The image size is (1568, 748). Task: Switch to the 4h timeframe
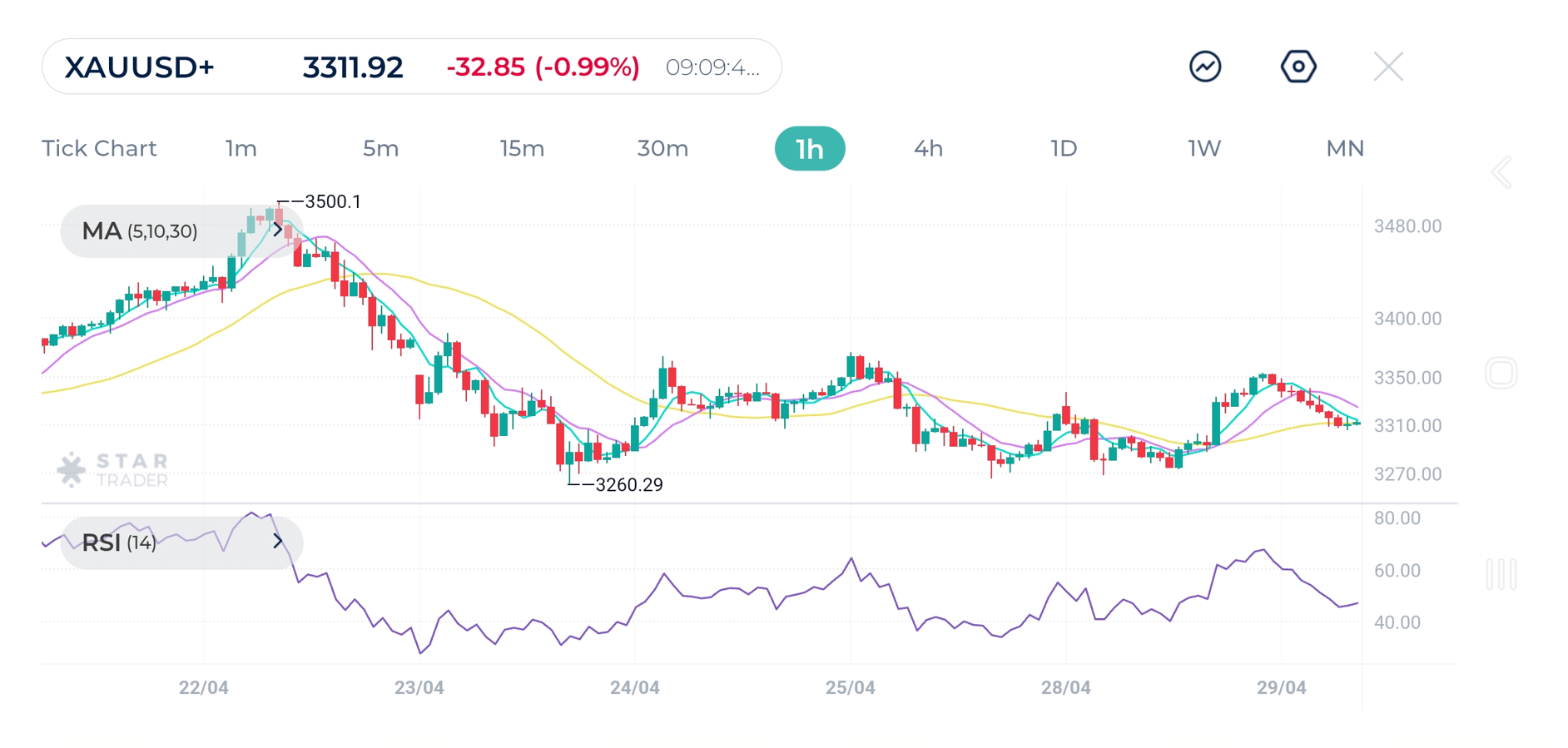click(928, 148)
